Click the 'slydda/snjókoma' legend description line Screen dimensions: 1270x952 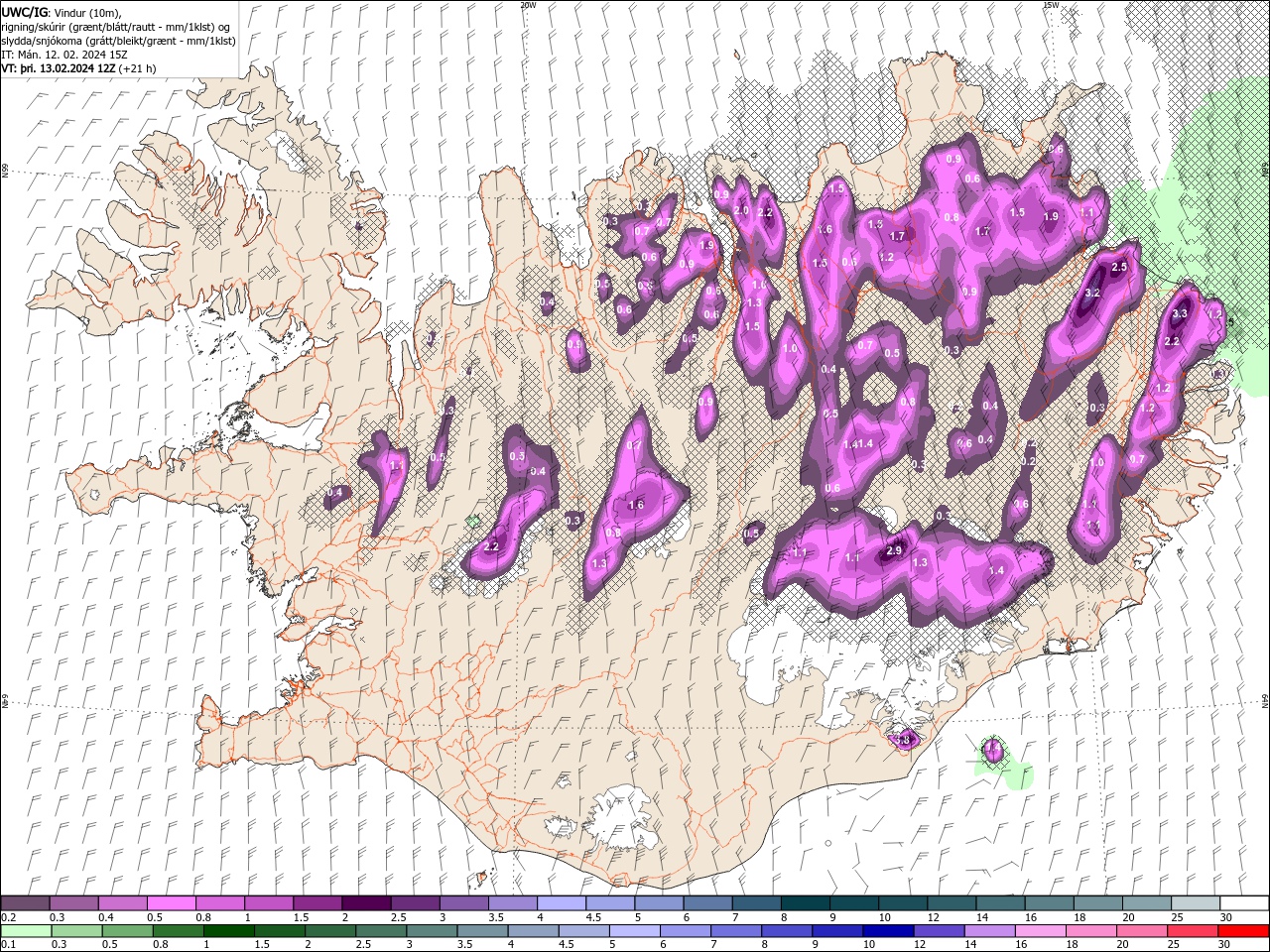point(118,41)
